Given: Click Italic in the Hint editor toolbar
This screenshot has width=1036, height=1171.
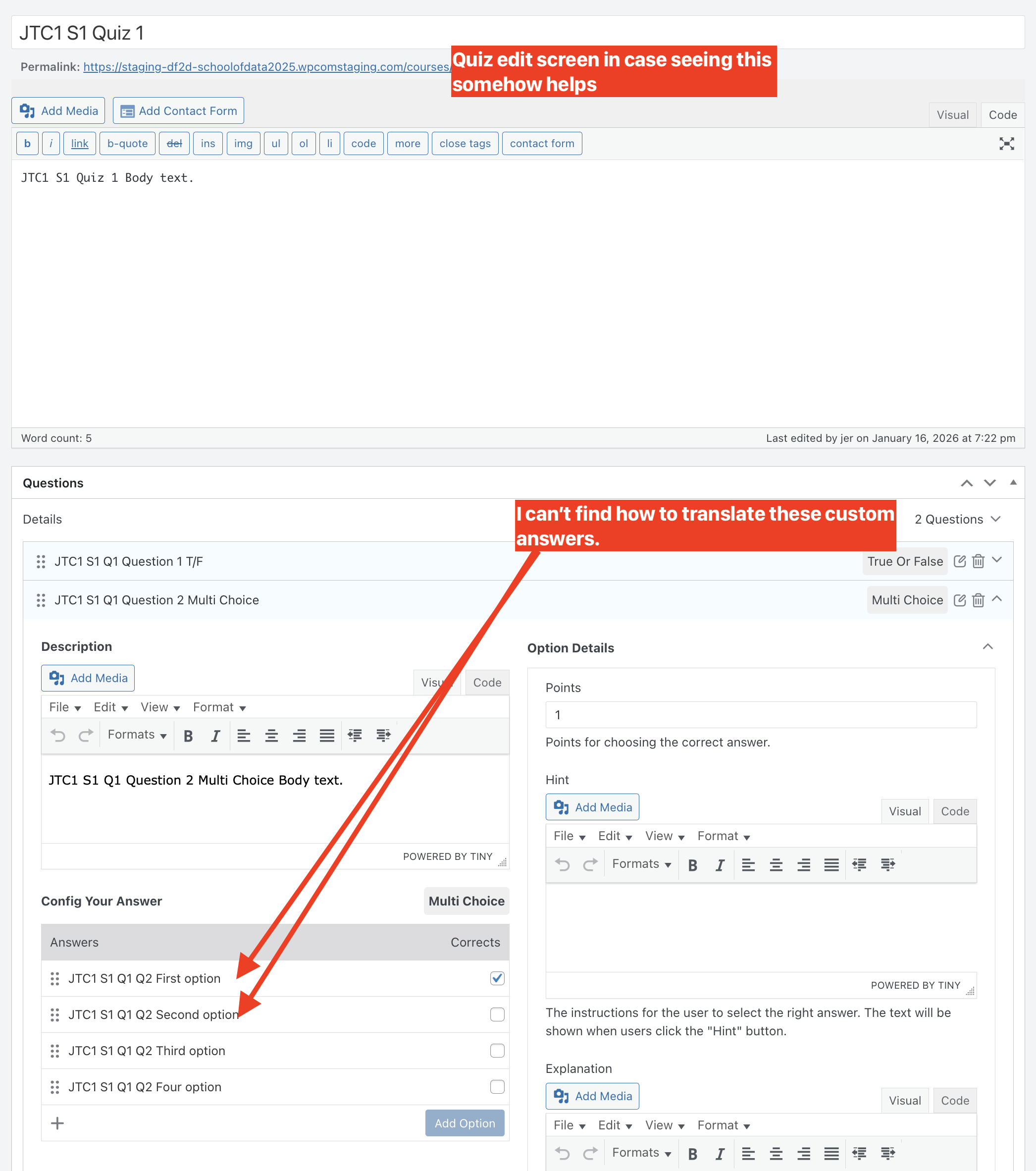Looking at the screenshot, I should coord(720,864).
